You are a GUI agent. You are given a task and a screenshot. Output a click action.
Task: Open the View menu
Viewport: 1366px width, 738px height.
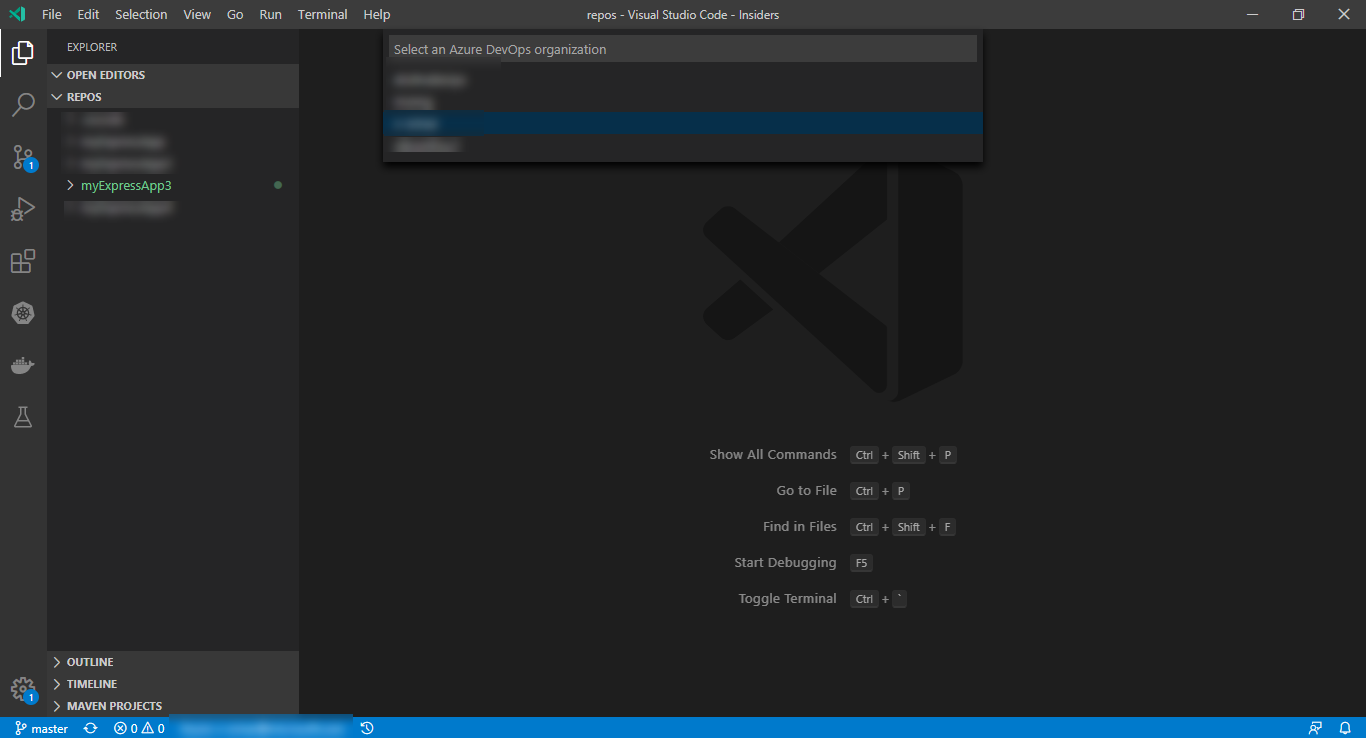pos(197,14)
